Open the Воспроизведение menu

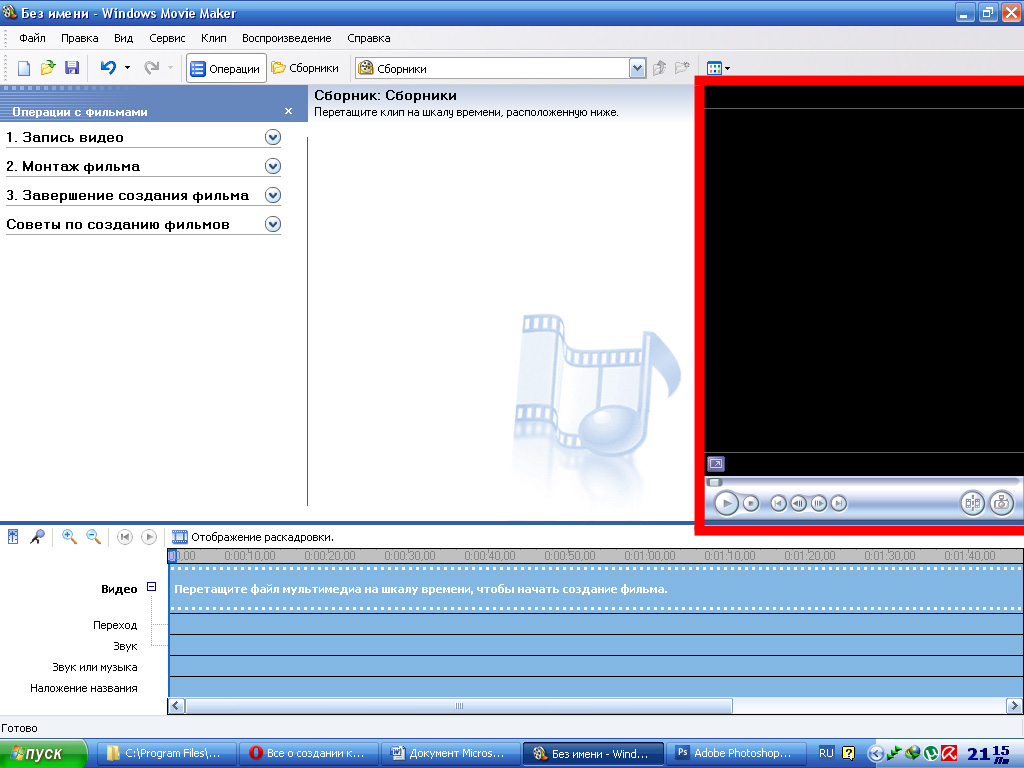(x=287, y=38)
